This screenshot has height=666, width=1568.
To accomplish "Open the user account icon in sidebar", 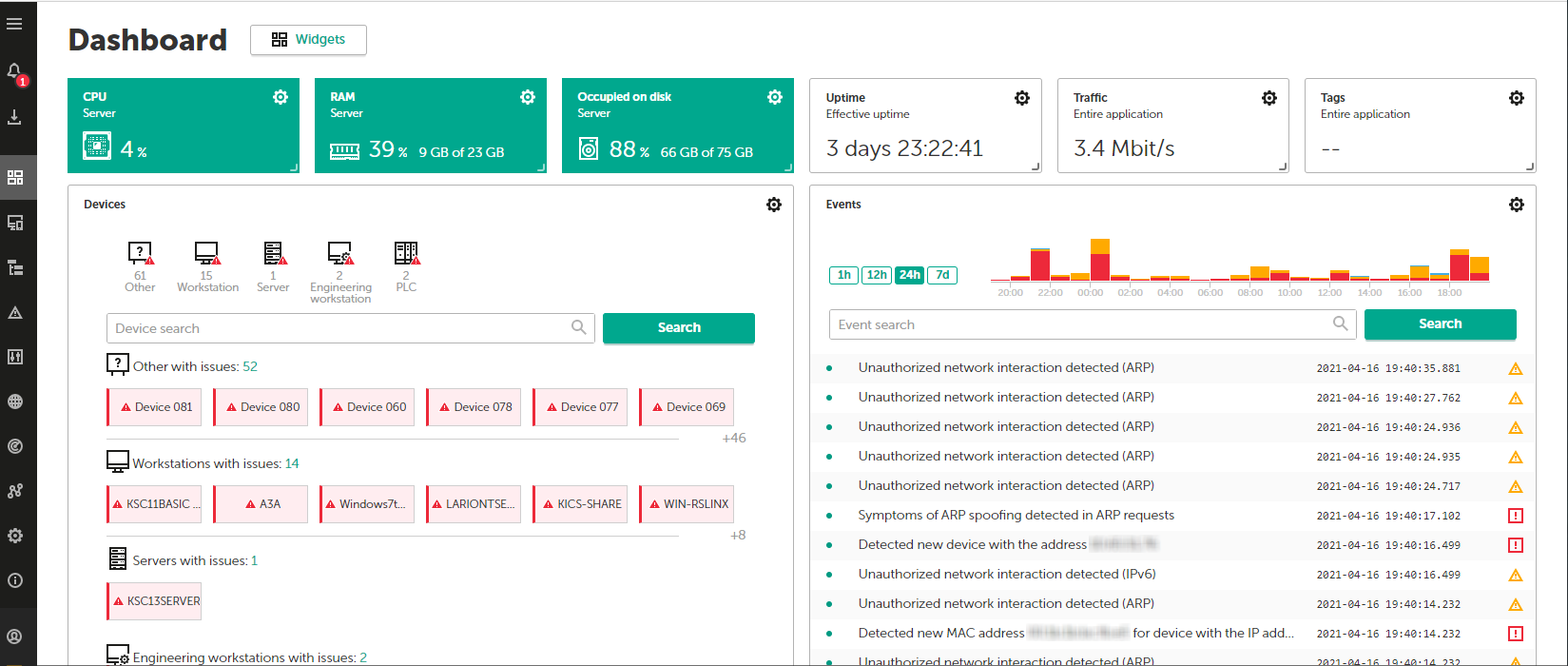I will [15, 637].
